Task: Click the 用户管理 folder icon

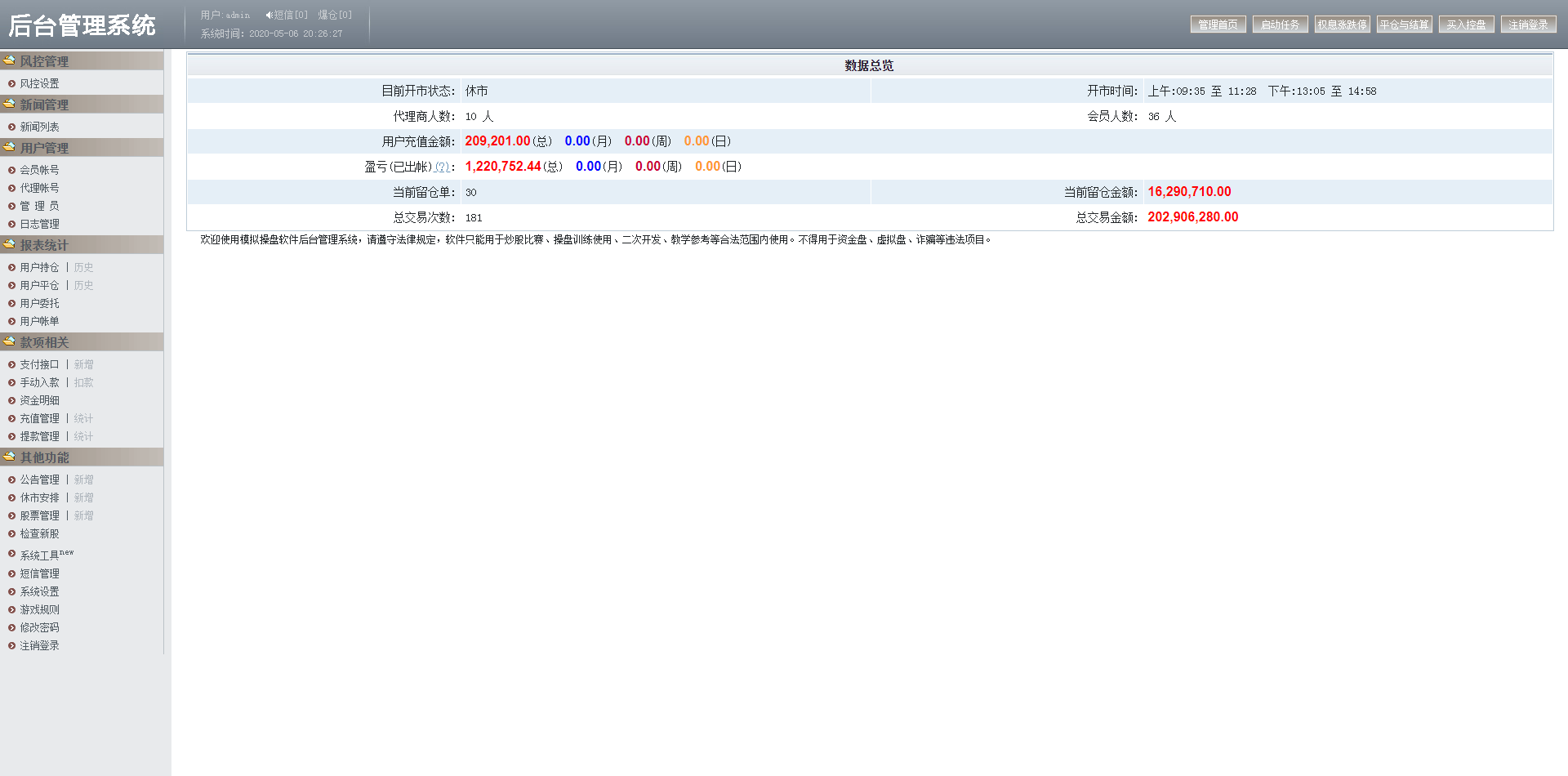Action: tap(10, 147)
